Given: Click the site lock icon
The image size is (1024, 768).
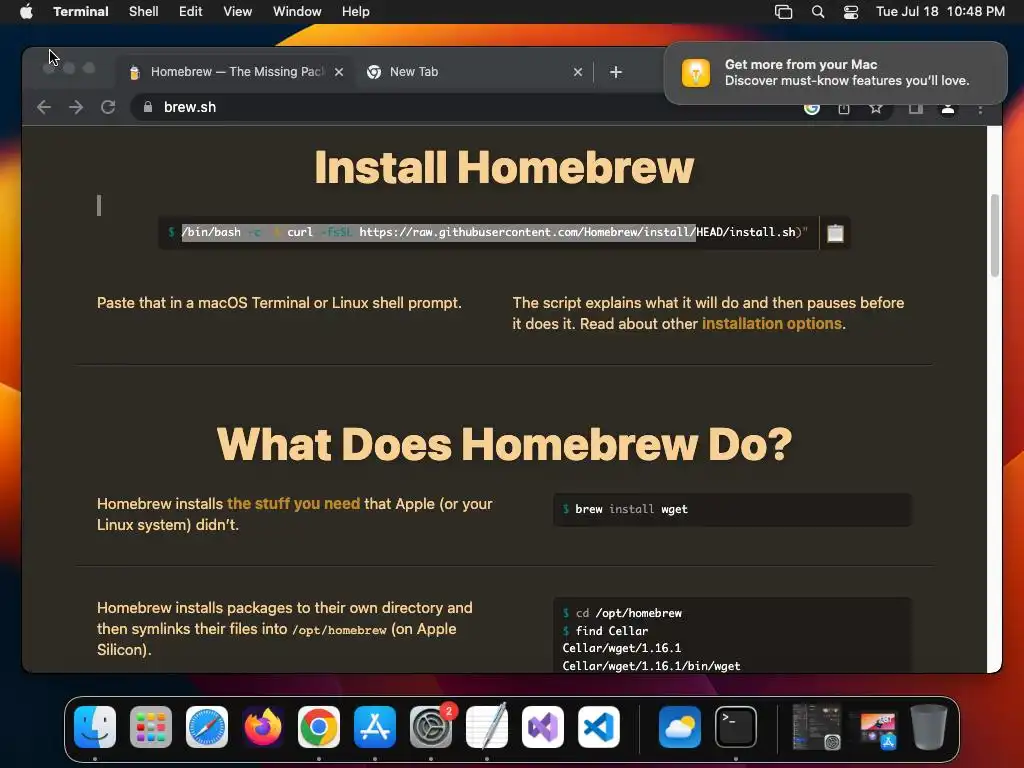Looking at the screenshot, I should coord(148,107).
